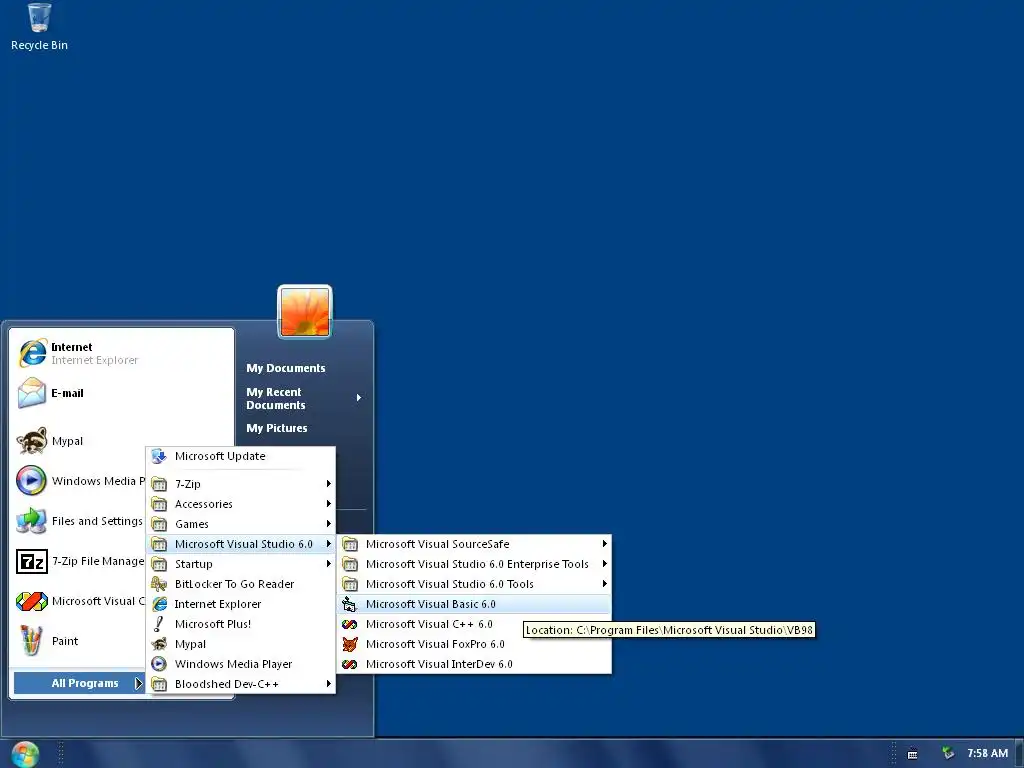Image resolution: width=1024 pixels, height=768 pixels.
Task: Click the BitLocker To Go Reader icon
Action: [159, 584]
